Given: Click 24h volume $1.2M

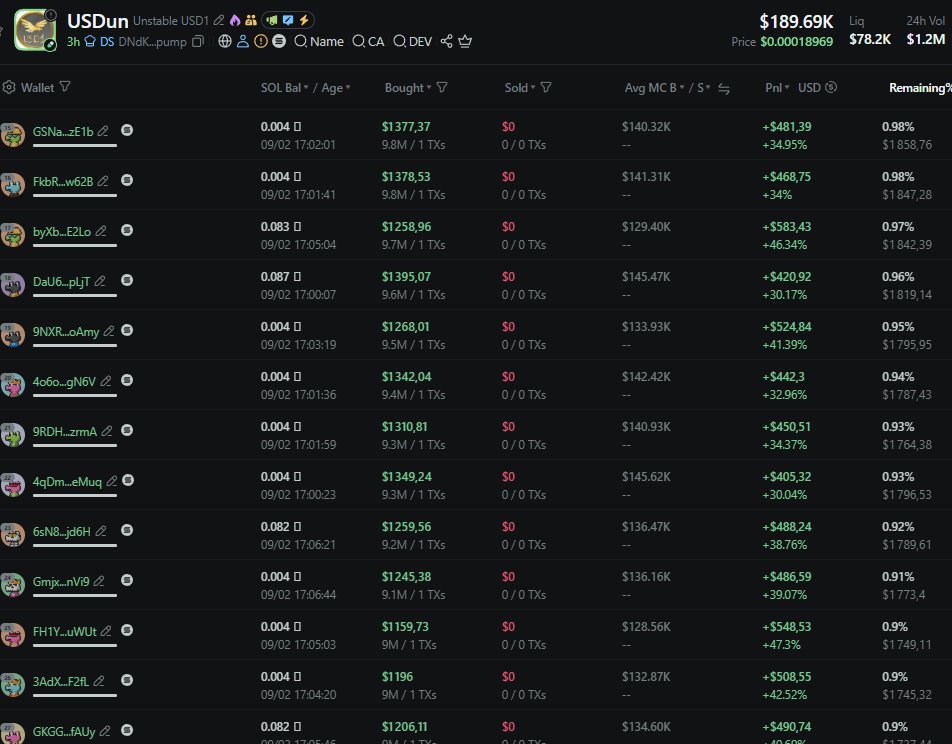Looking at the screenshot, I should (x=925, y=39).
